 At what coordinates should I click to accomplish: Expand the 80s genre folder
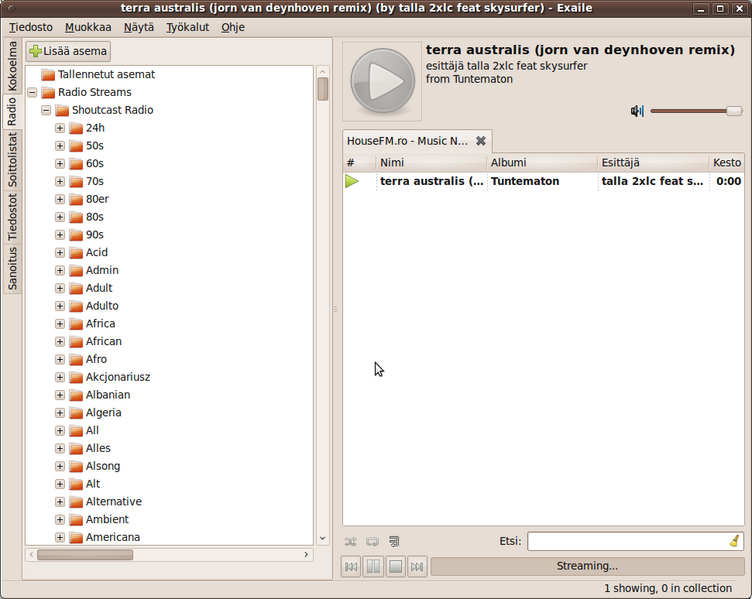tap(60, 217)
